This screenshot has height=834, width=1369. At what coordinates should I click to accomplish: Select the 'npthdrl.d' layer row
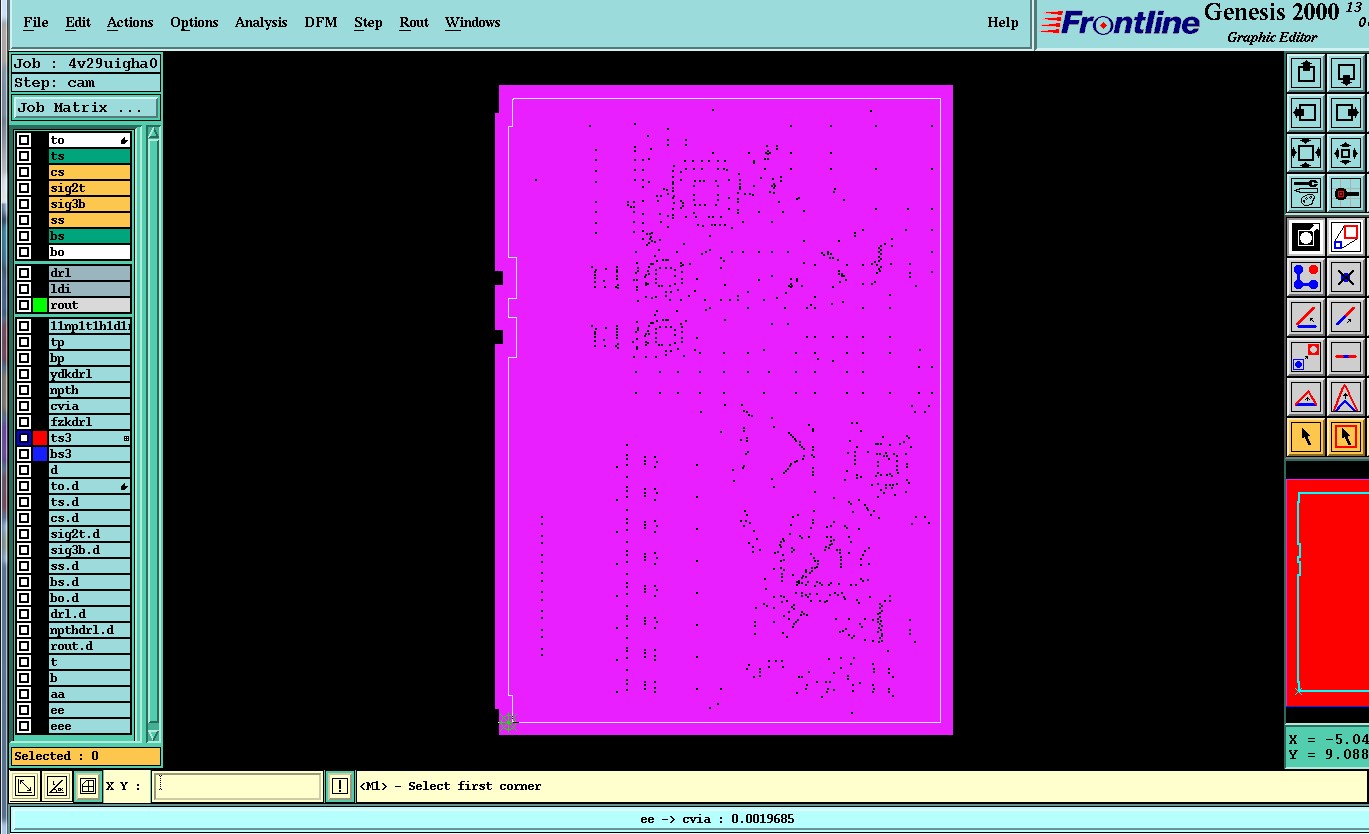click(90, 630)
